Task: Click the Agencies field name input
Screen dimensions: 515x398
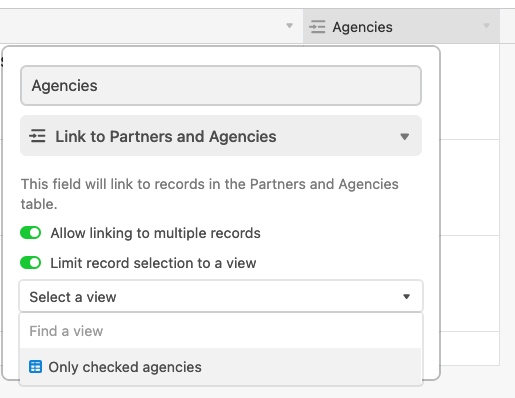Action: [x=221, y=85]
